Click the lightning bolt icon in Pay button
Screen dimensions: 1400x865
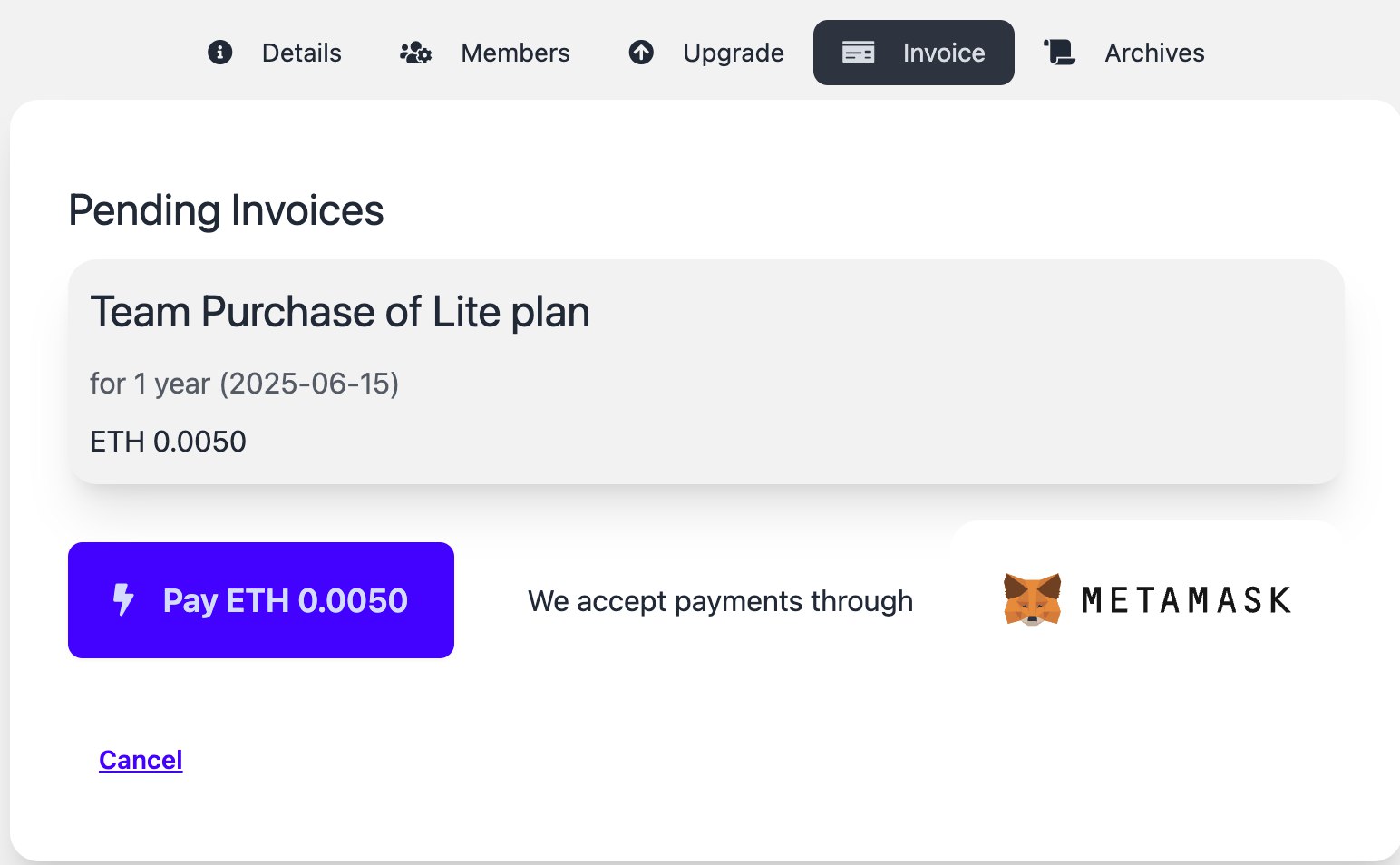click(x=123, y=600)
